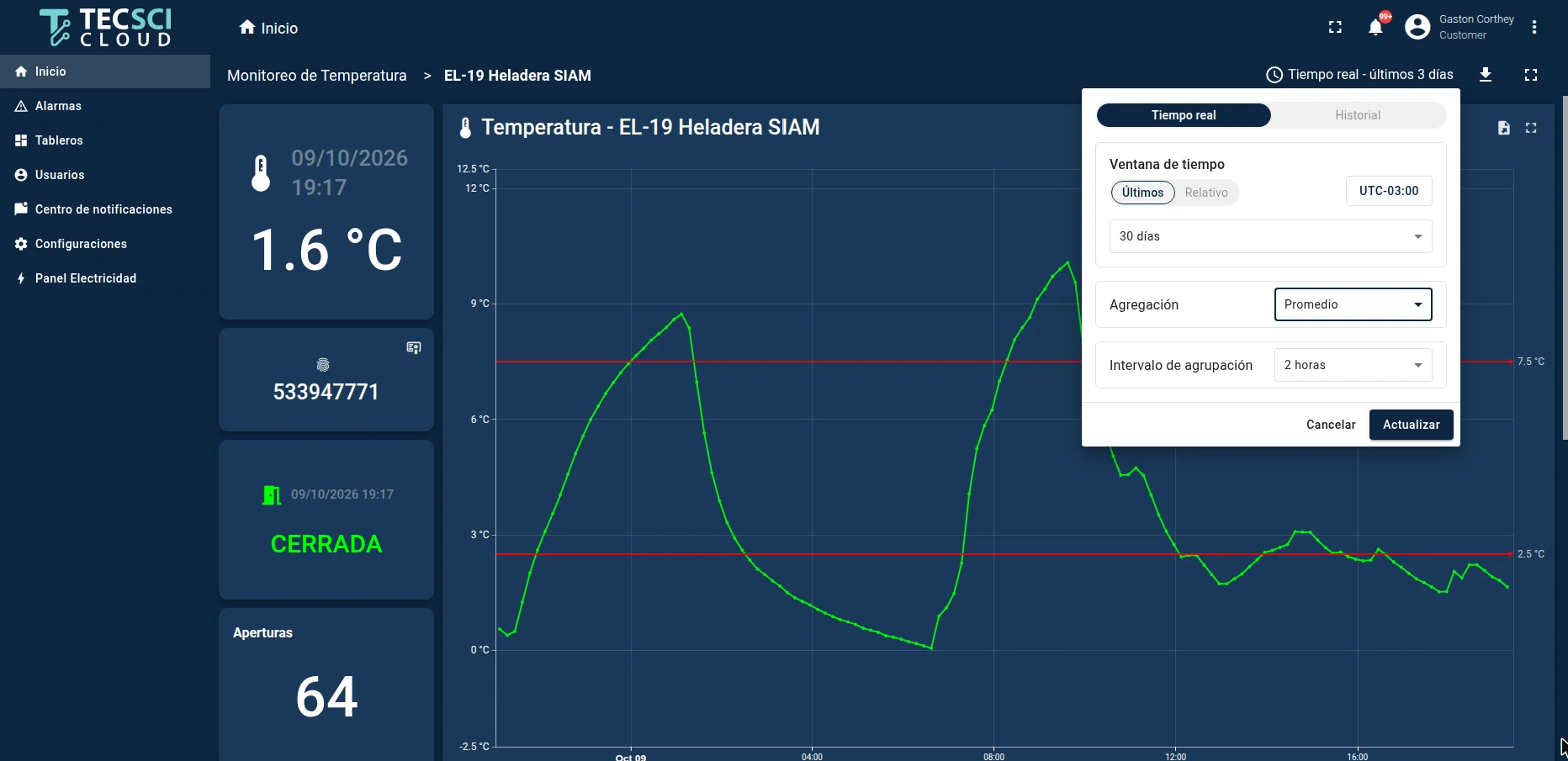Click Monitoreo de Temperatura breadcrumb link

point(317,76)
